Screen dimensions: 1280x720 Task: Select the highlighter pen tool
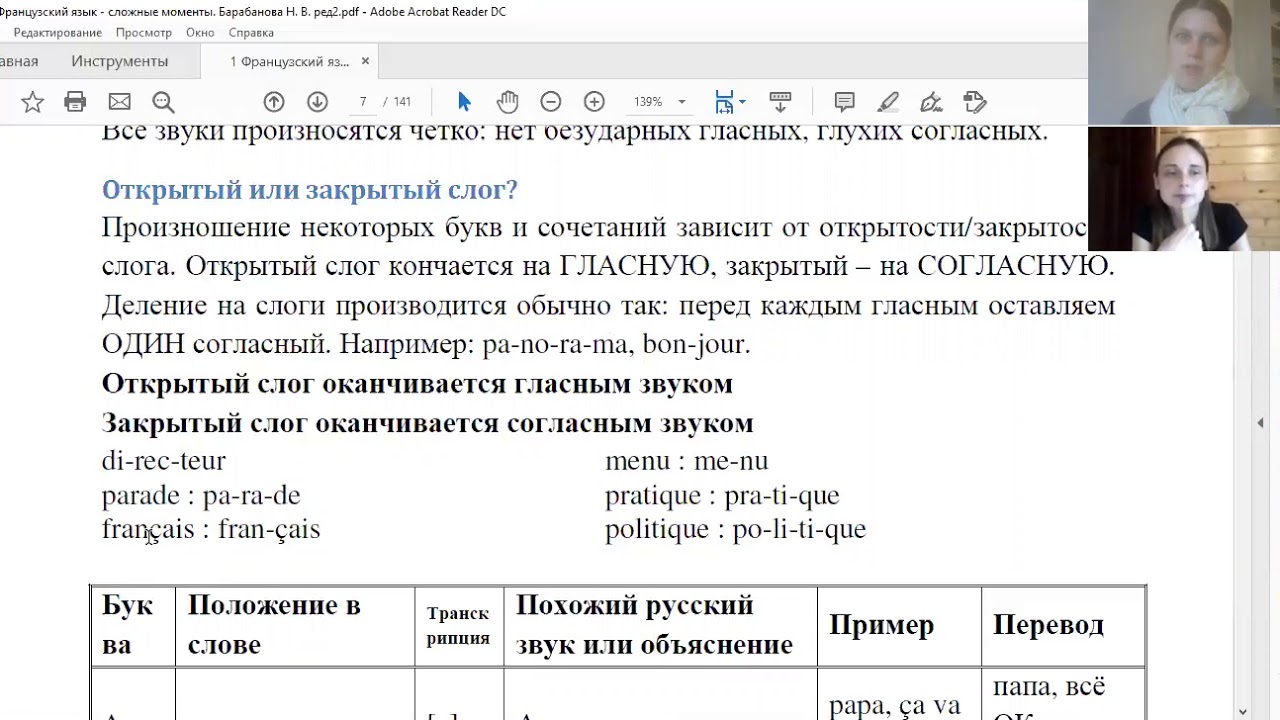point(888,102)
